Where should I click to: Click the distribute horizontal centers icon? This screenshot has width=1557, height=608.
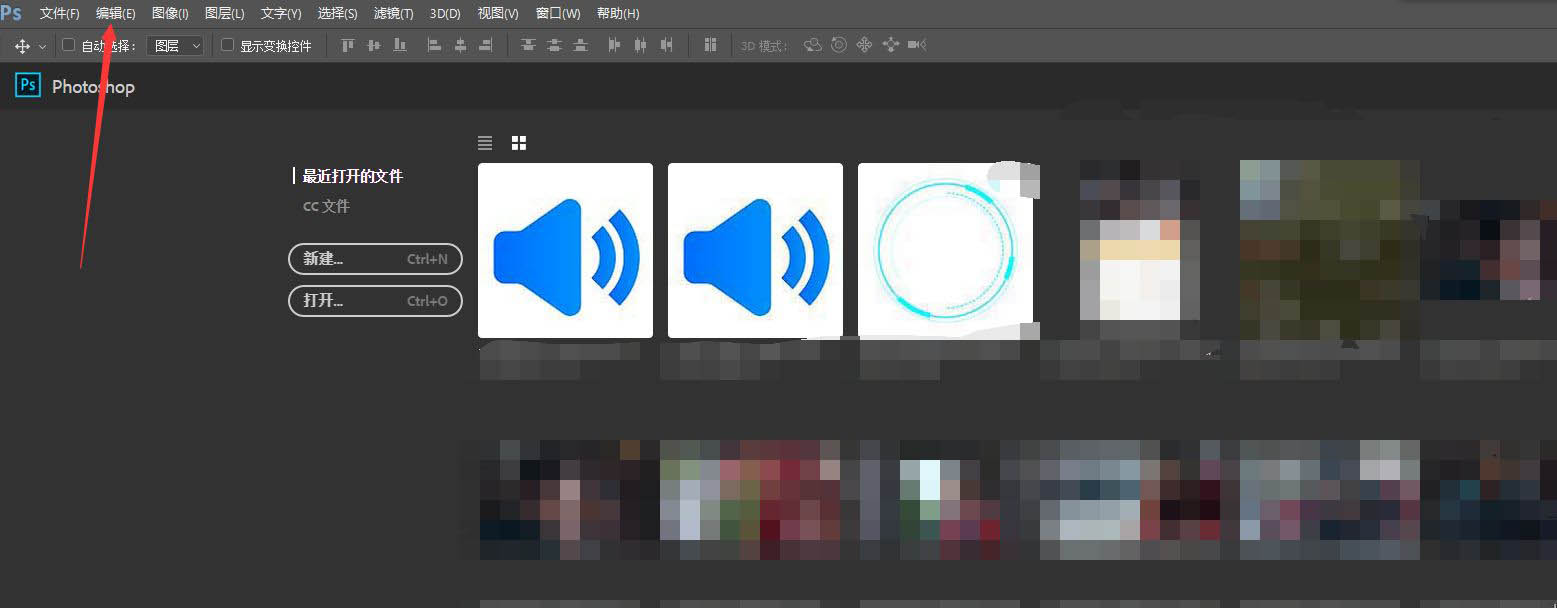641,45
